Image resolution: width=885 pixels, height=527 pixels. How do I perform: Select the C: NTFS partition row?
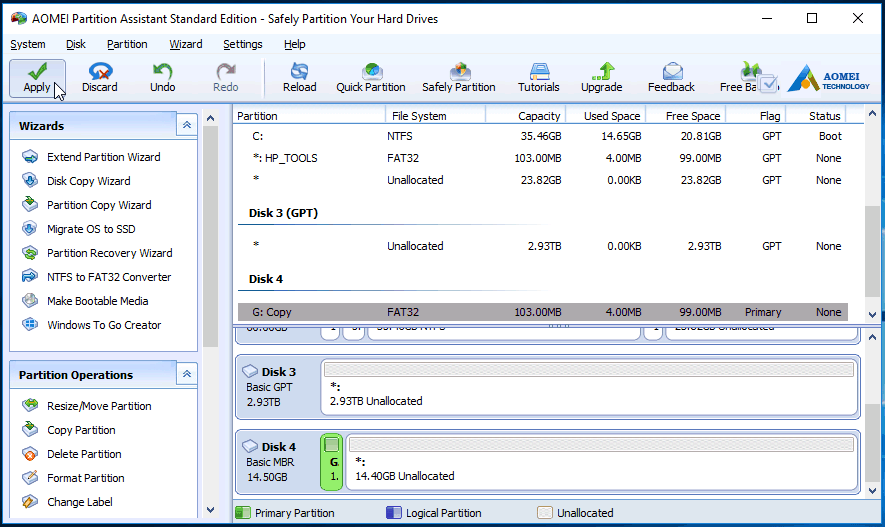[x=543, y=136]
